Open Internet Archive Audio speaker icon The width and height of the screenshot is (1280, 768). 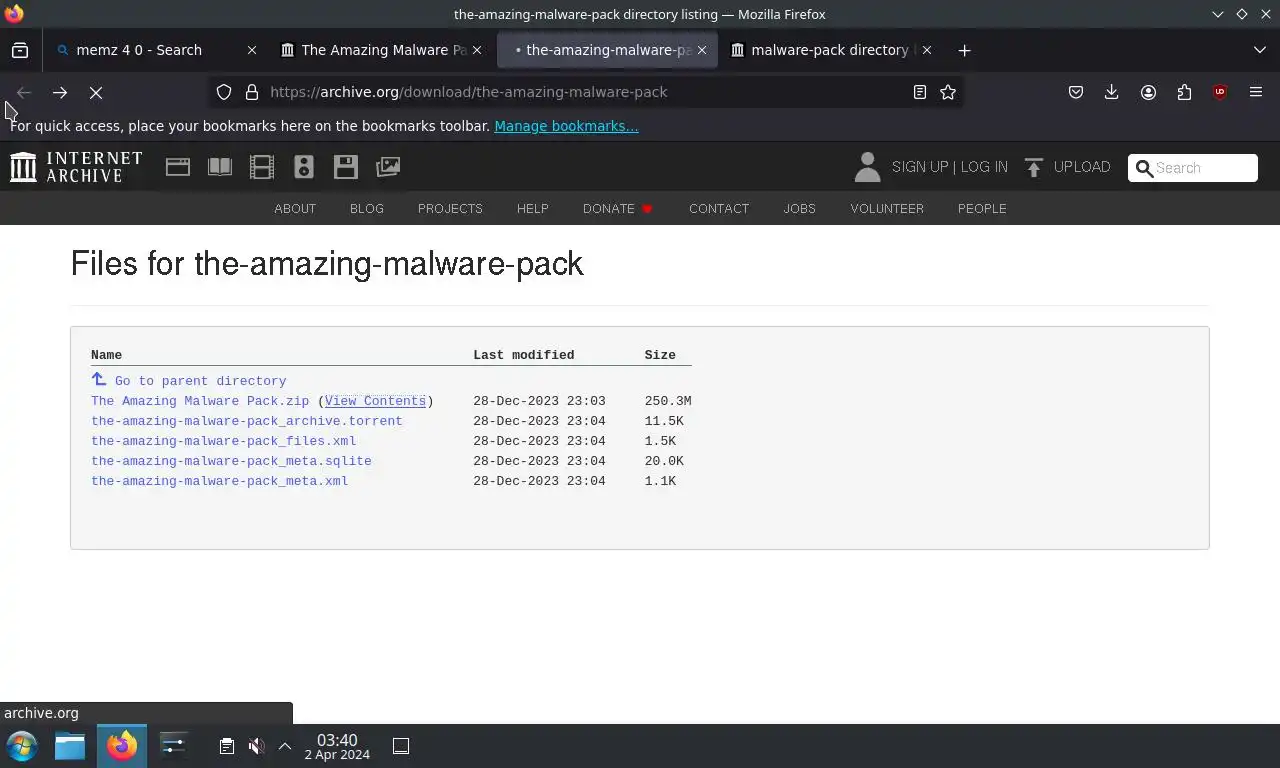[304, 167]
